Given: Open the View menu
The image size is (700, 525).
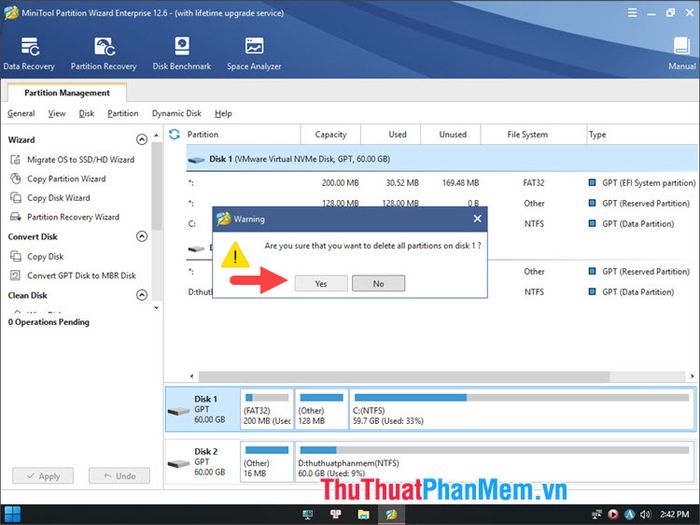Looking at the screenshot, I should (57, 113).
